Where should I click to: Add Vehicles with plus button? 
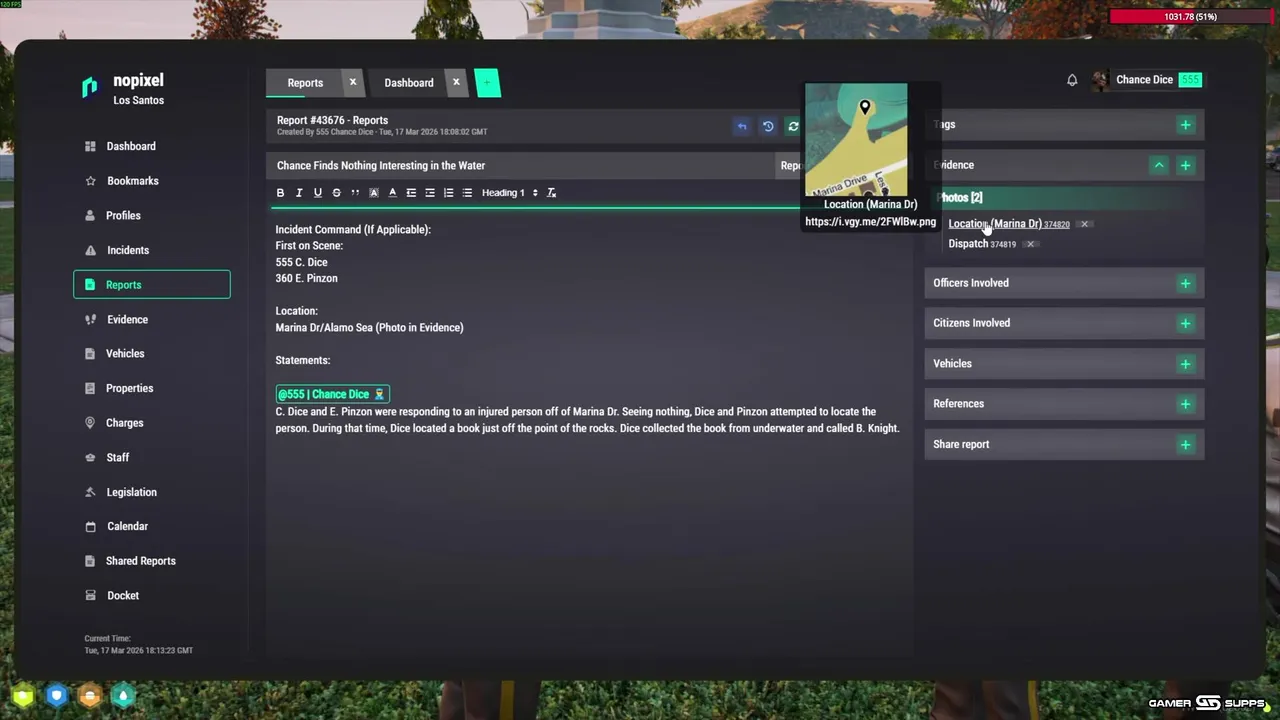(1185, 364)
